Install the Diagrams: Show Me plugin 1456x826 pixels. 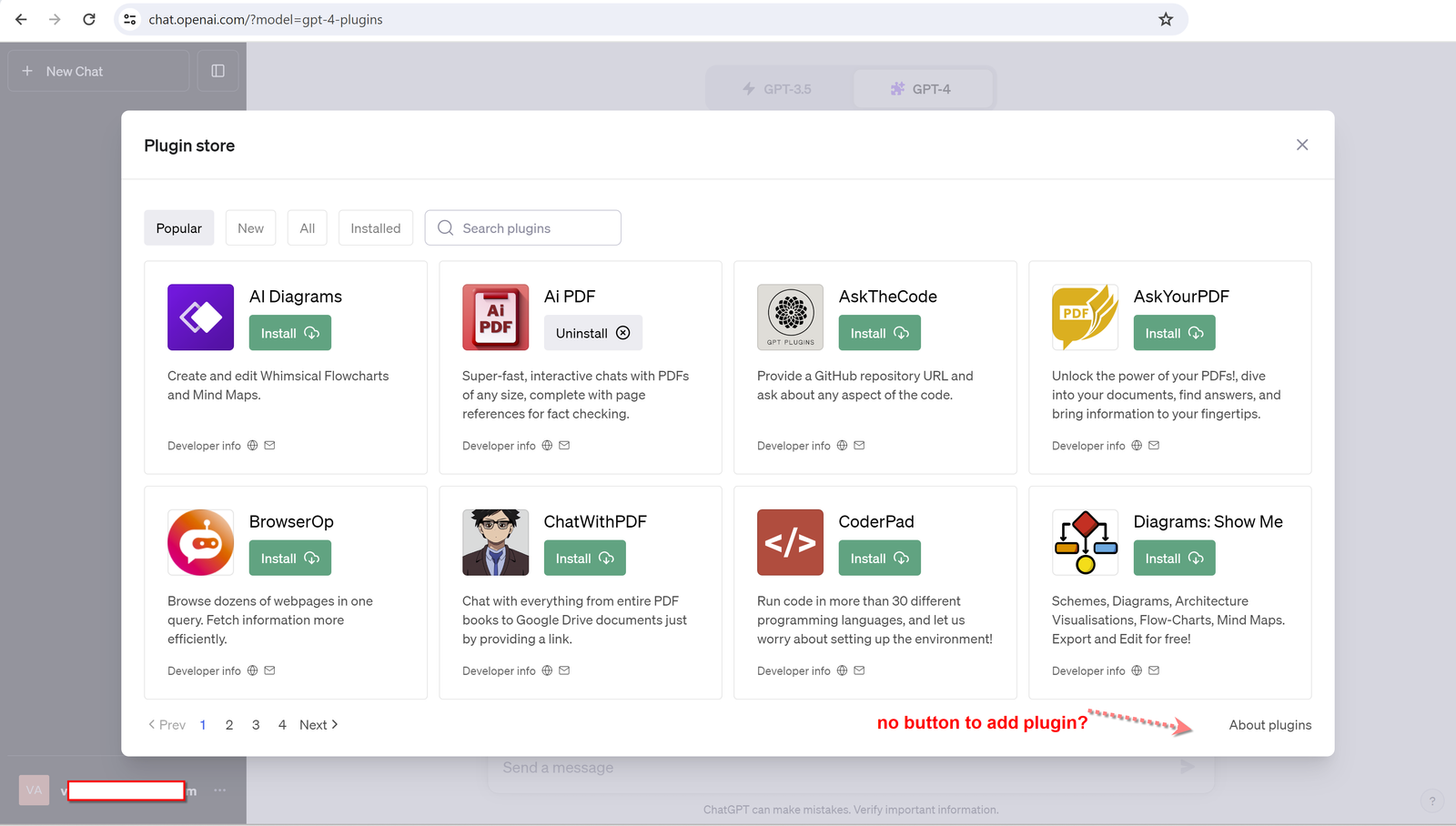click(x=1174, y=558)
